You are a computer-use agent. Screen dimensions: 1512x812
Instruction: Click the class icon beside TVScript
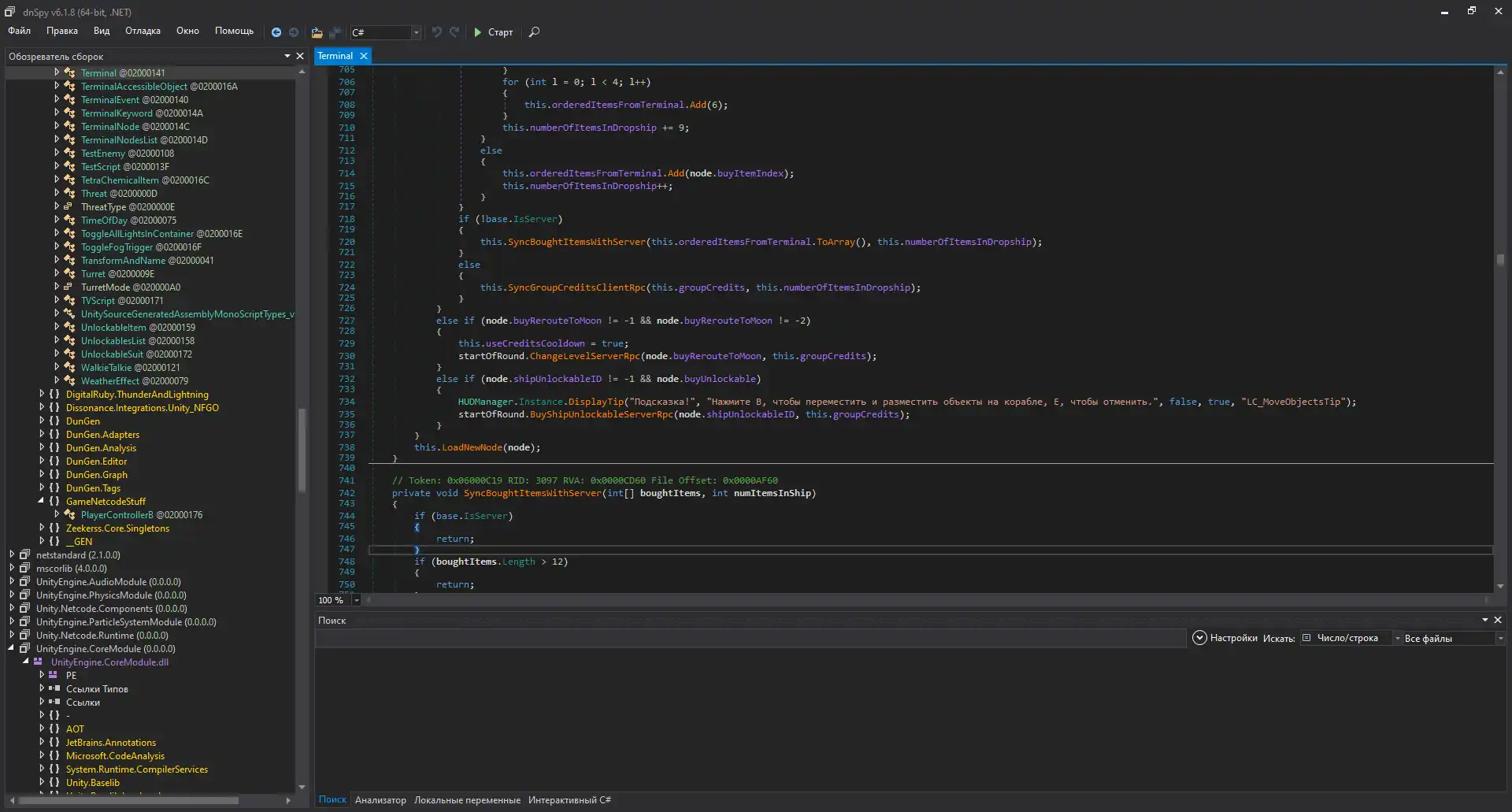click(69, 301)
